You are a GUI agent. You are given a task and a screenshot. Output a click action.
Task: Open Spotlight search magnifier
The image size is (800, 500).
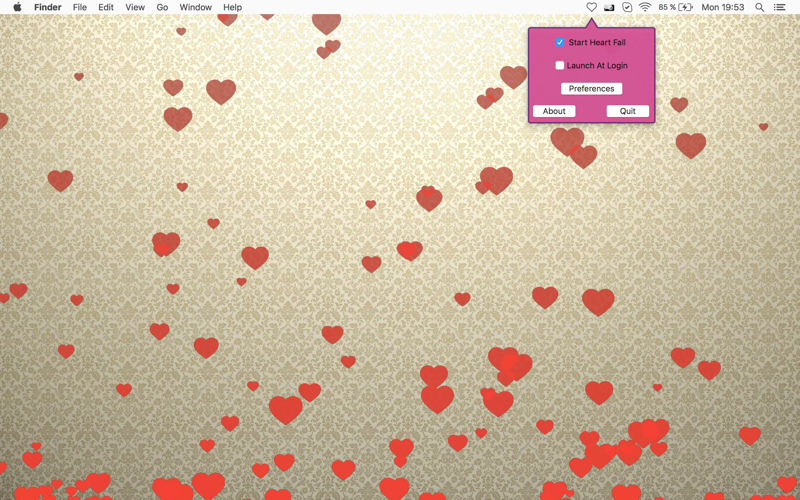click(x=759, y=7)
